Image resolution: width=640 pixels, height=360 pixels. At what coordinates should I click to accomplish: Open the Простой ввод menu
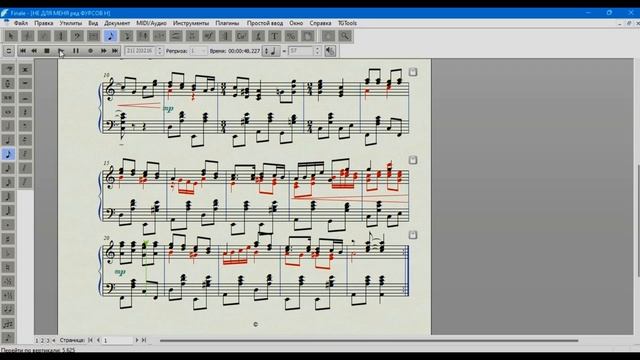point(264,23)
